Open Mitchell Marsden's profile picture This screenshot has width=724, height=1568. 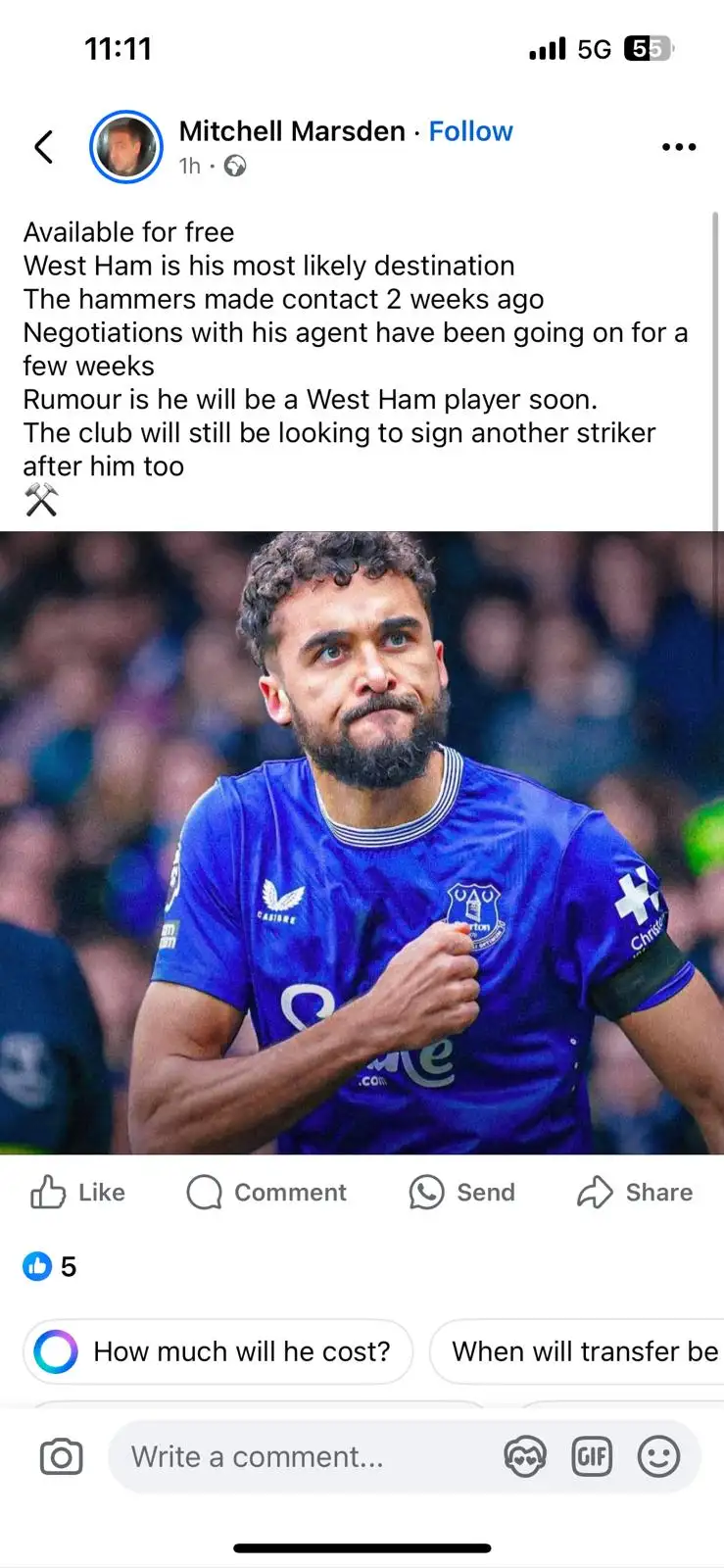point(126,147)
